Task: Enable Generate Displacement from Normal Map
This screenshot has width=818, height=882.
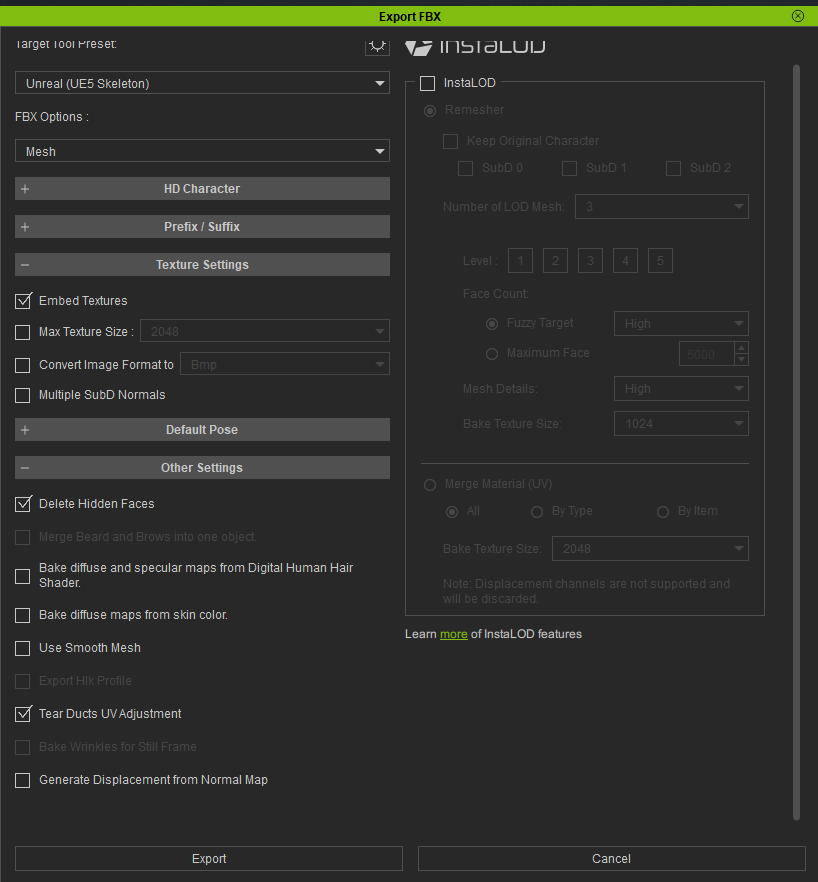Action: pyautogui.click(x=23, y=781)
